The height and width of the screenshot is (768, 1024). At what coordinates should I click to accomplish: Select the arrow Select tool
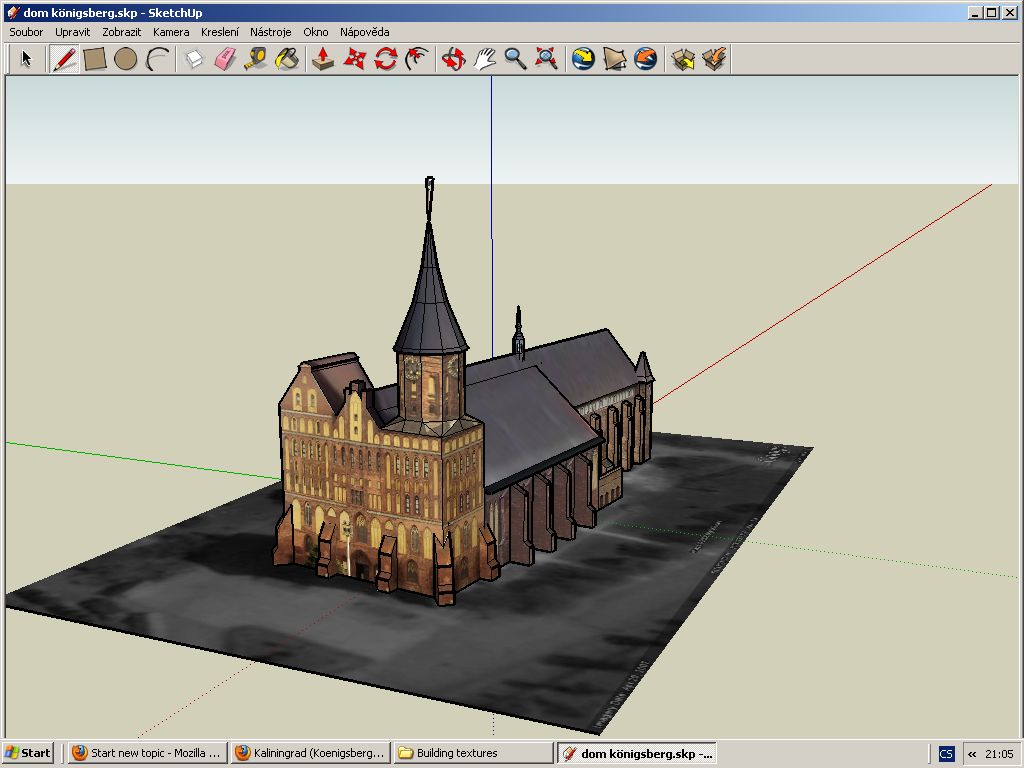tap(26, 59)
